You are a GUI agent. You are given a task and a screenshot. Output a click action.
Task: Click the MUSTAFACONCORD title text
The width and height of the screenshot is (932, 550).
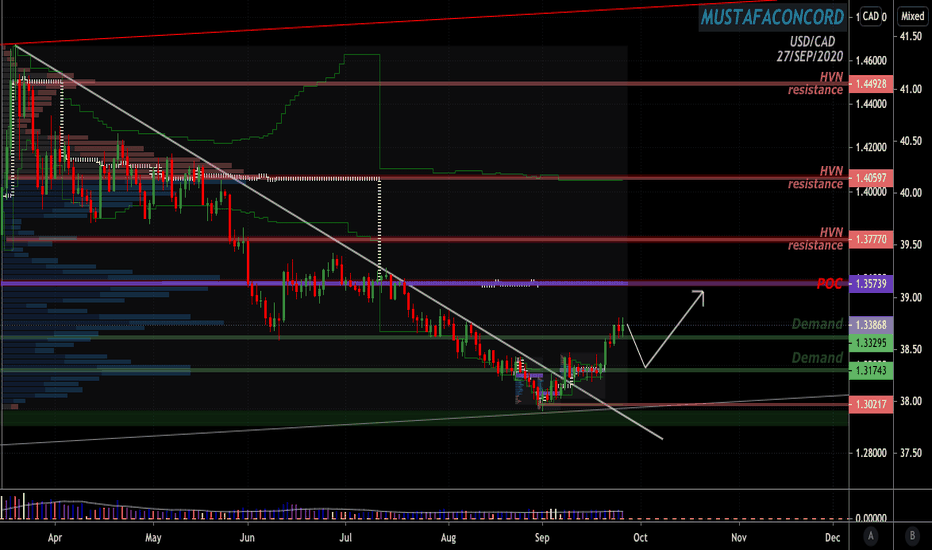coord(772,17)
